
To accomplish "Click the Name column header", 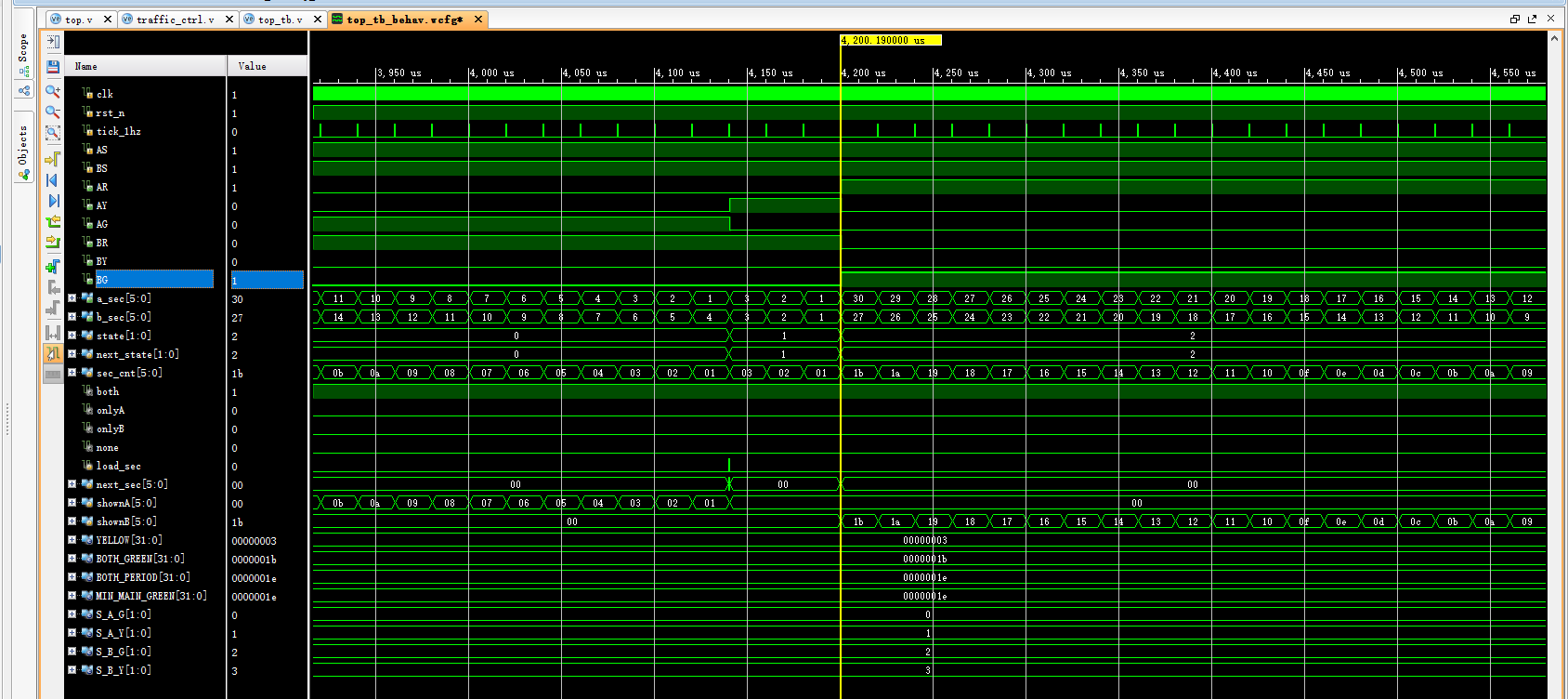I will (x=146, y=66).
